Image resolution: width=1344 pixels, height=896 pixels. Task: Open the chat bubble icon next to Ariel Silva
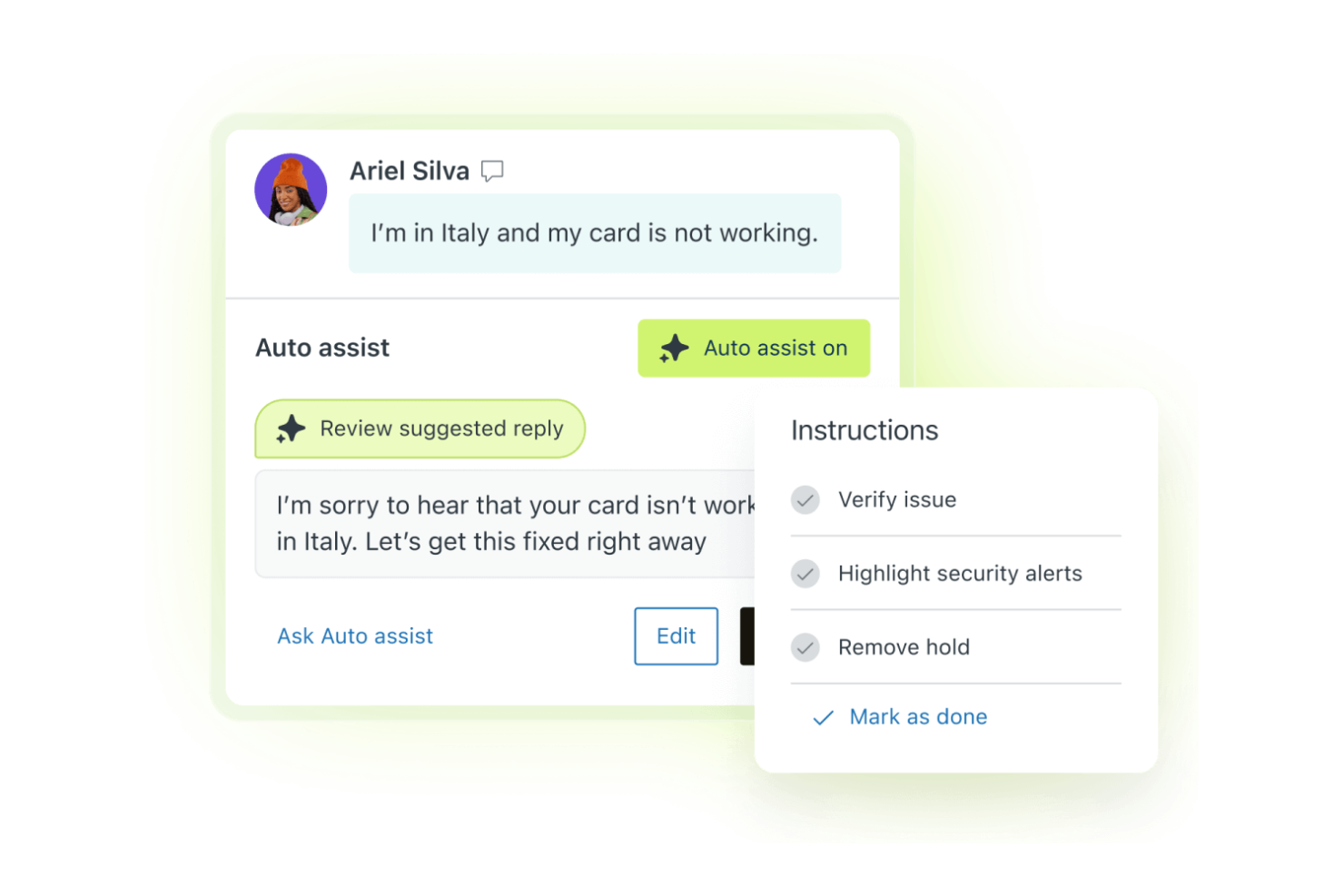[x=491, y=171]
